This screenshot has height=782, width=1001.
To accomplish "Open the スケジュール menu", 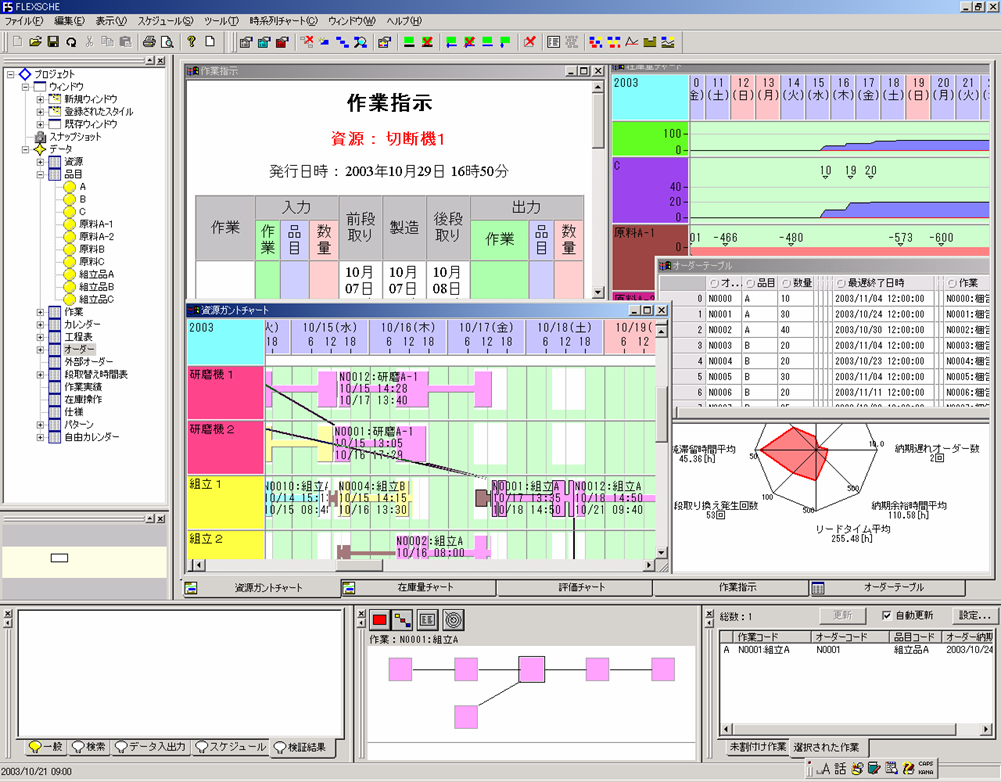I will tap(164, 21).
